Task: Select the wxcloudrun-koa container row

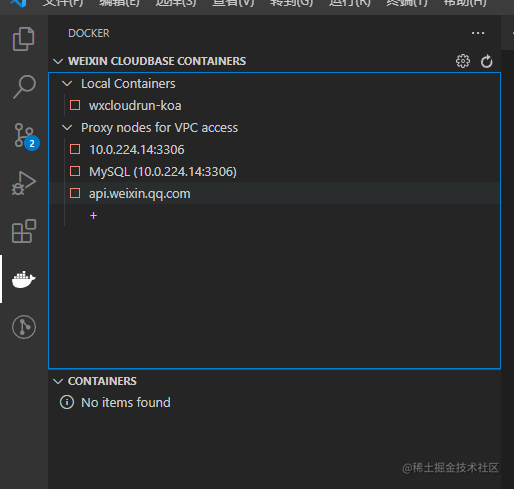Action: click(x=274, y=105)
